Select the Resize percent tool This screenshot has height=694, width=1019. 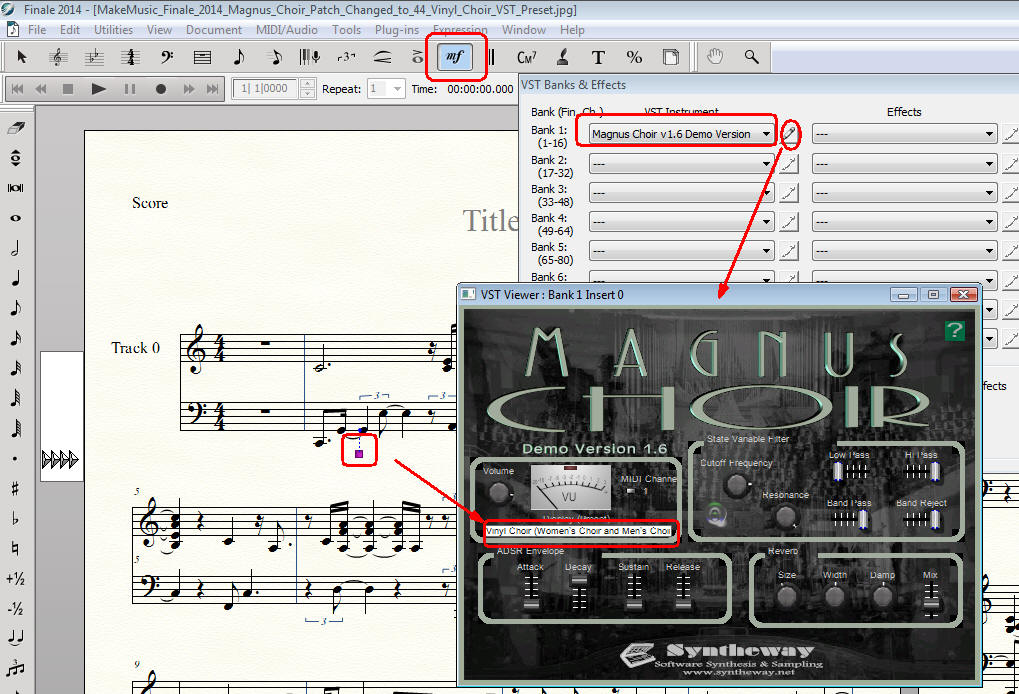pos(634,57)
